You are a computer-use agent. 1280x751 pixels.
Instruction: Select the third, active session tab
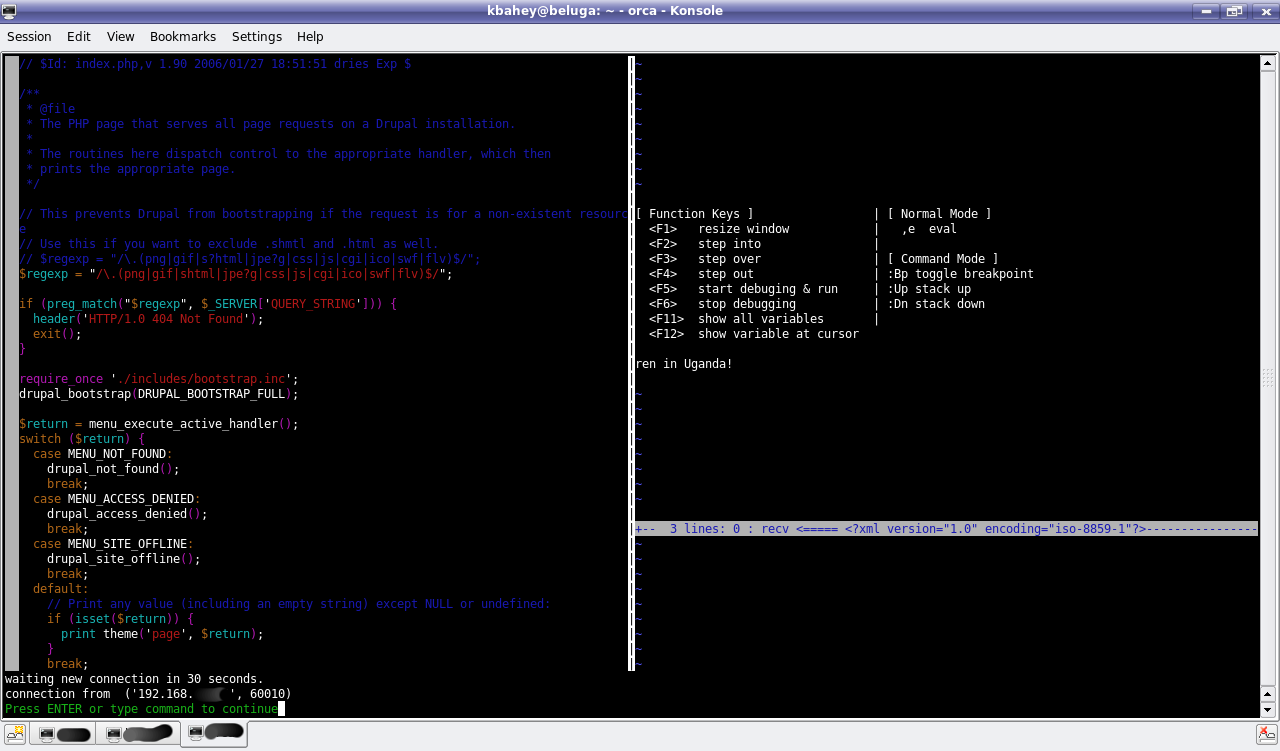(214, 734)
